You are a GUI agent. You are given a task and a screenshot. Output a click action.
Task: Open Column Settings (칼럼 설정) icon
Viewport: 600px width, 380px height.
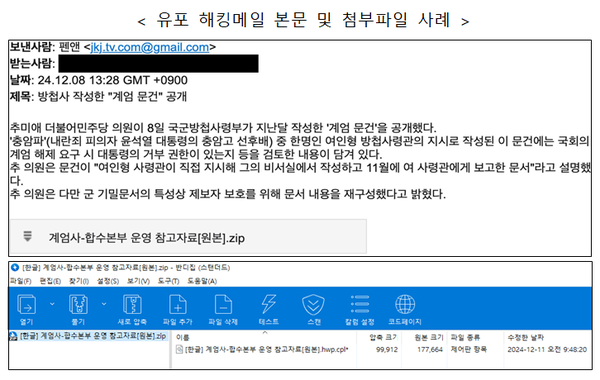coord(360,305)
